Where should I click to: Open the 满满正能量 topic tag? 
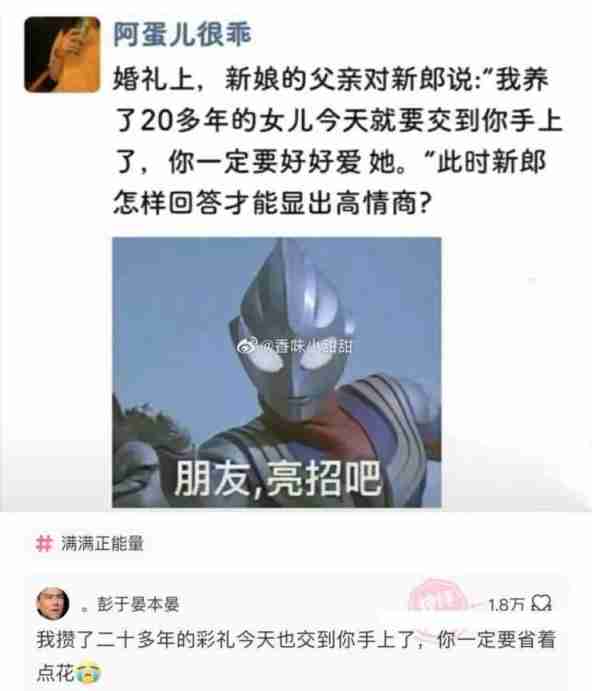coord(102,543)
